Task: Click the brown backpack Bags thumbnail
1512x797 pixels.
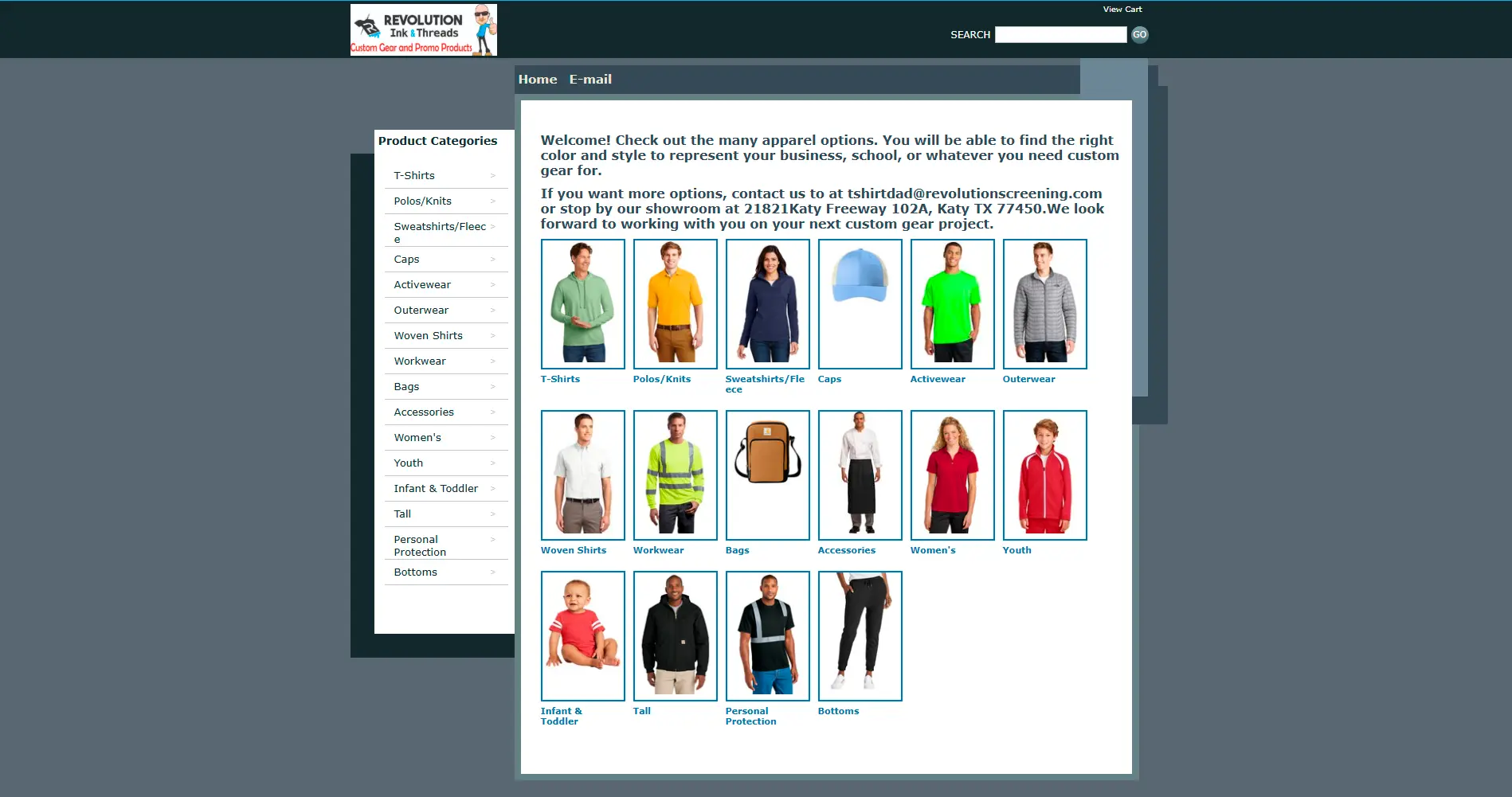Action: (768, 475)
